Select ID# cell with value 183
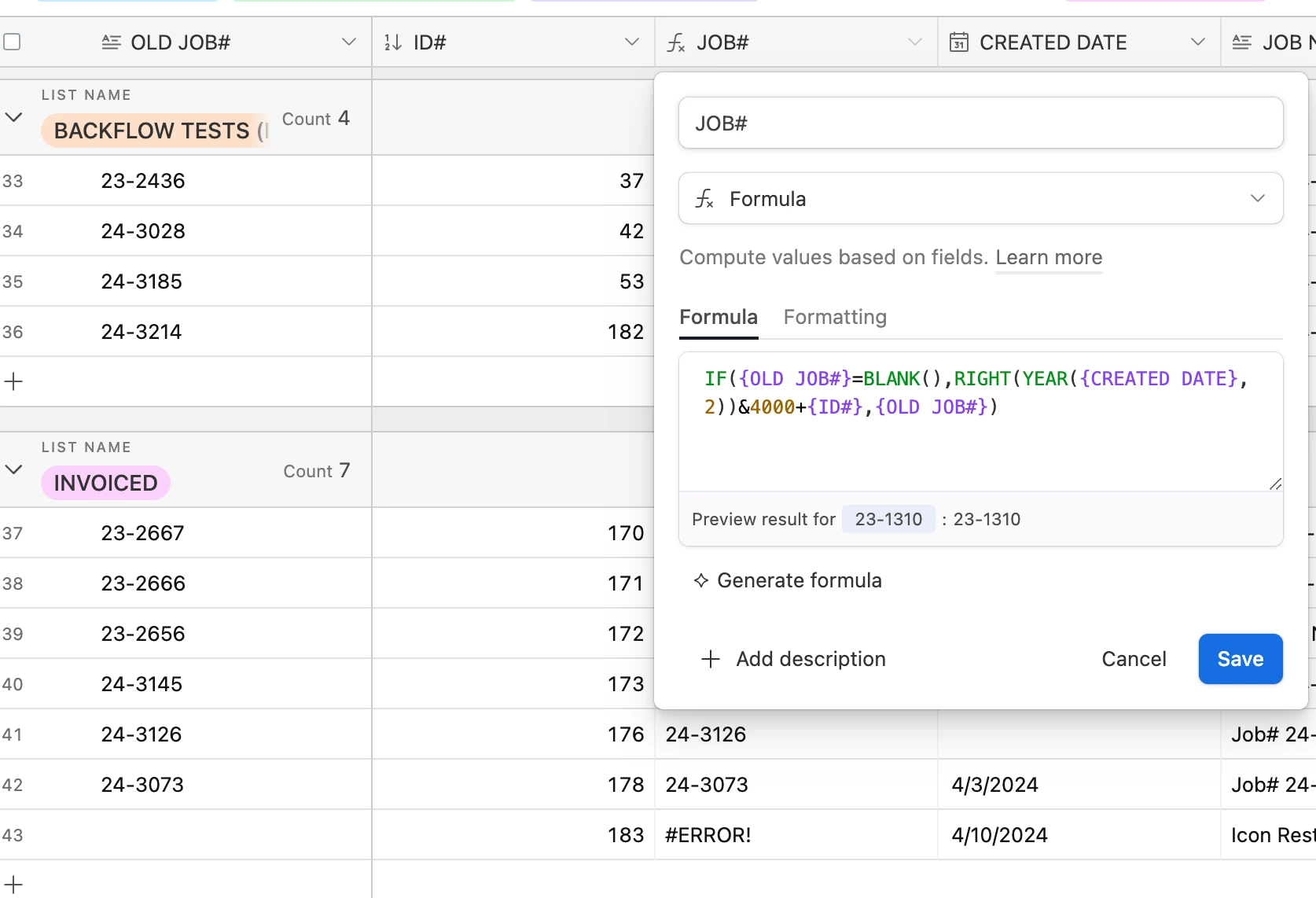Image resolution: width=1316 pixels, height=898 pixels. point(513,835)
